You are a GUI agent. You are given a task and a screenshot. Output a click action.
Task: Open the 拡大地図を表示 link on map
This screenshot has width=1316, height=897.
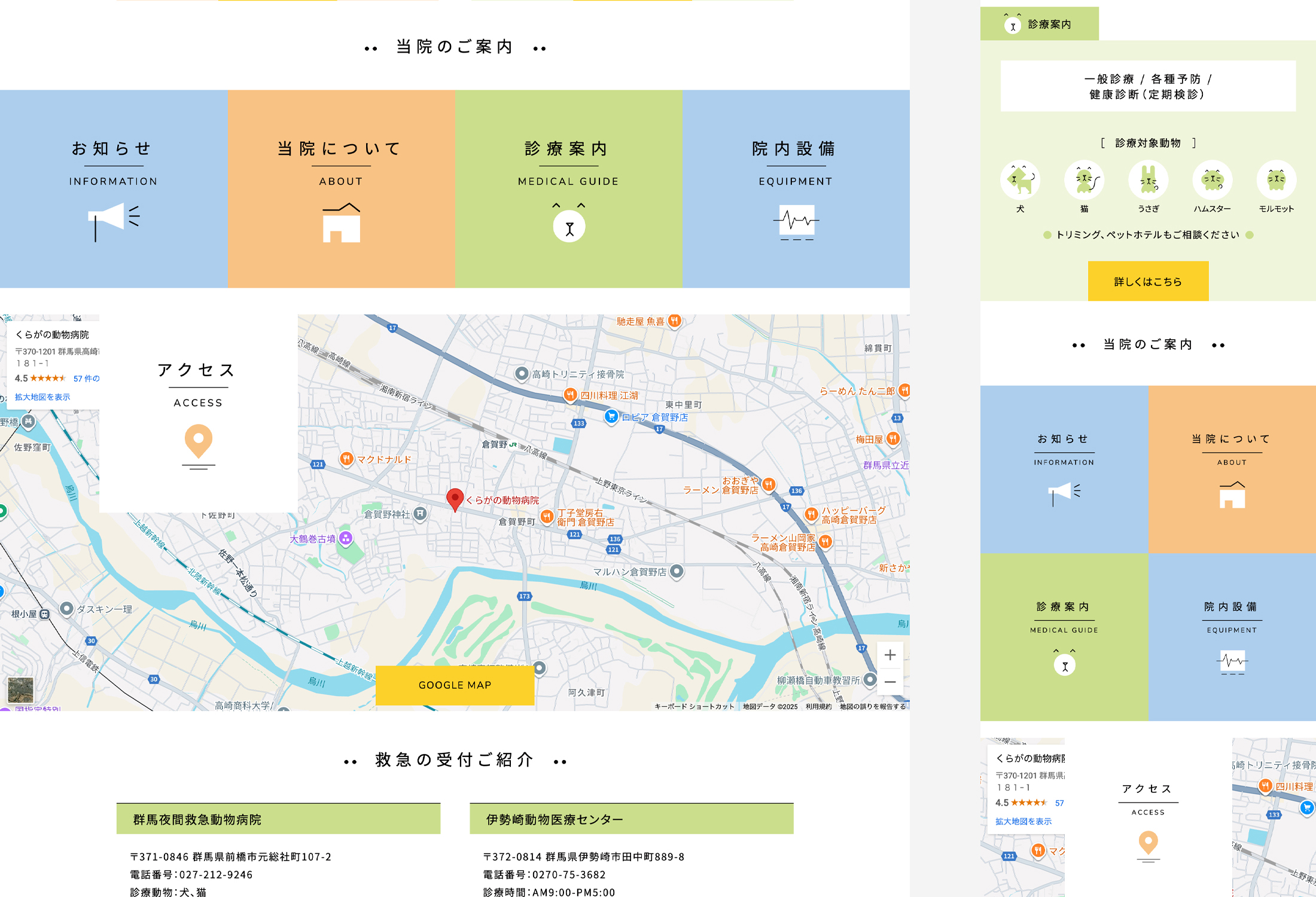pyautogui.click(x=42, y=397)
